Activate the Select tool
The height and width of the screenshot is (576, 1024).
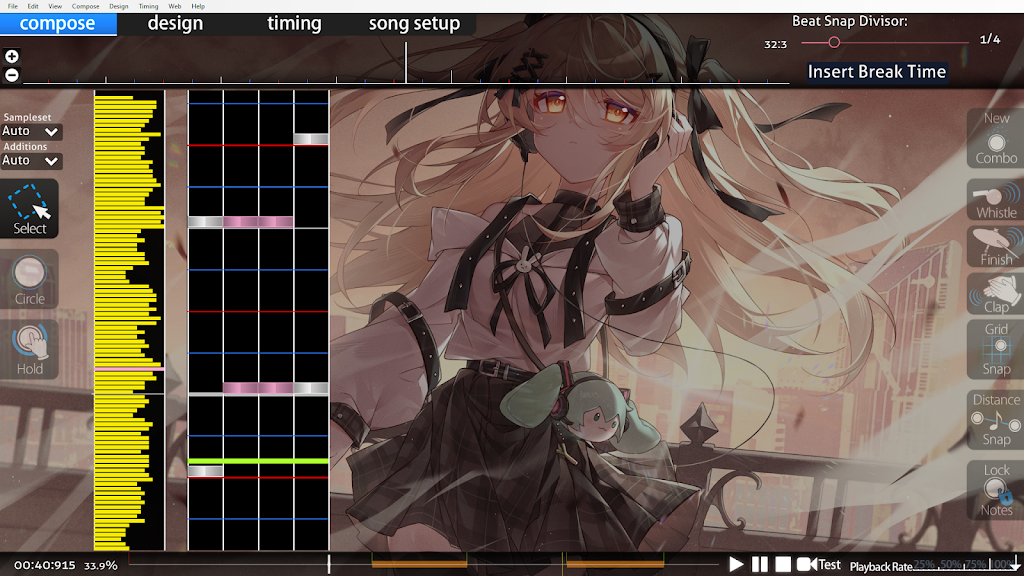pyautogui.click(x=30, y=208)
